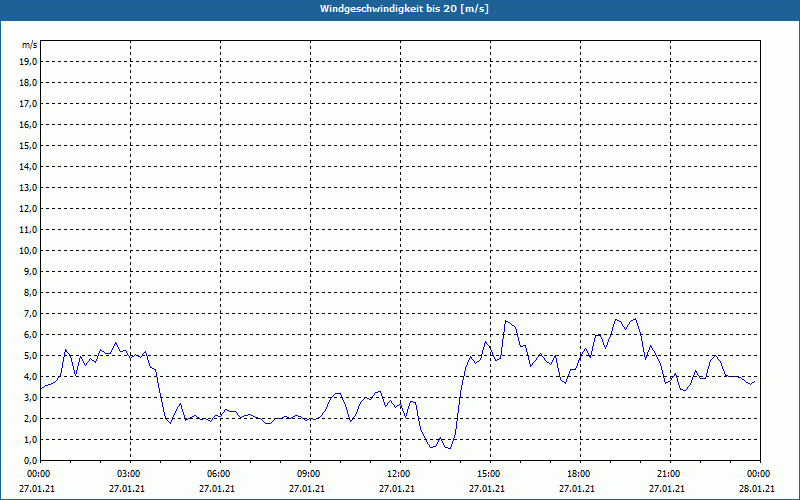Pick the '4,0' y-axis label
The image size is (800, 500).
pyautogui.click(x=30, y=377)
